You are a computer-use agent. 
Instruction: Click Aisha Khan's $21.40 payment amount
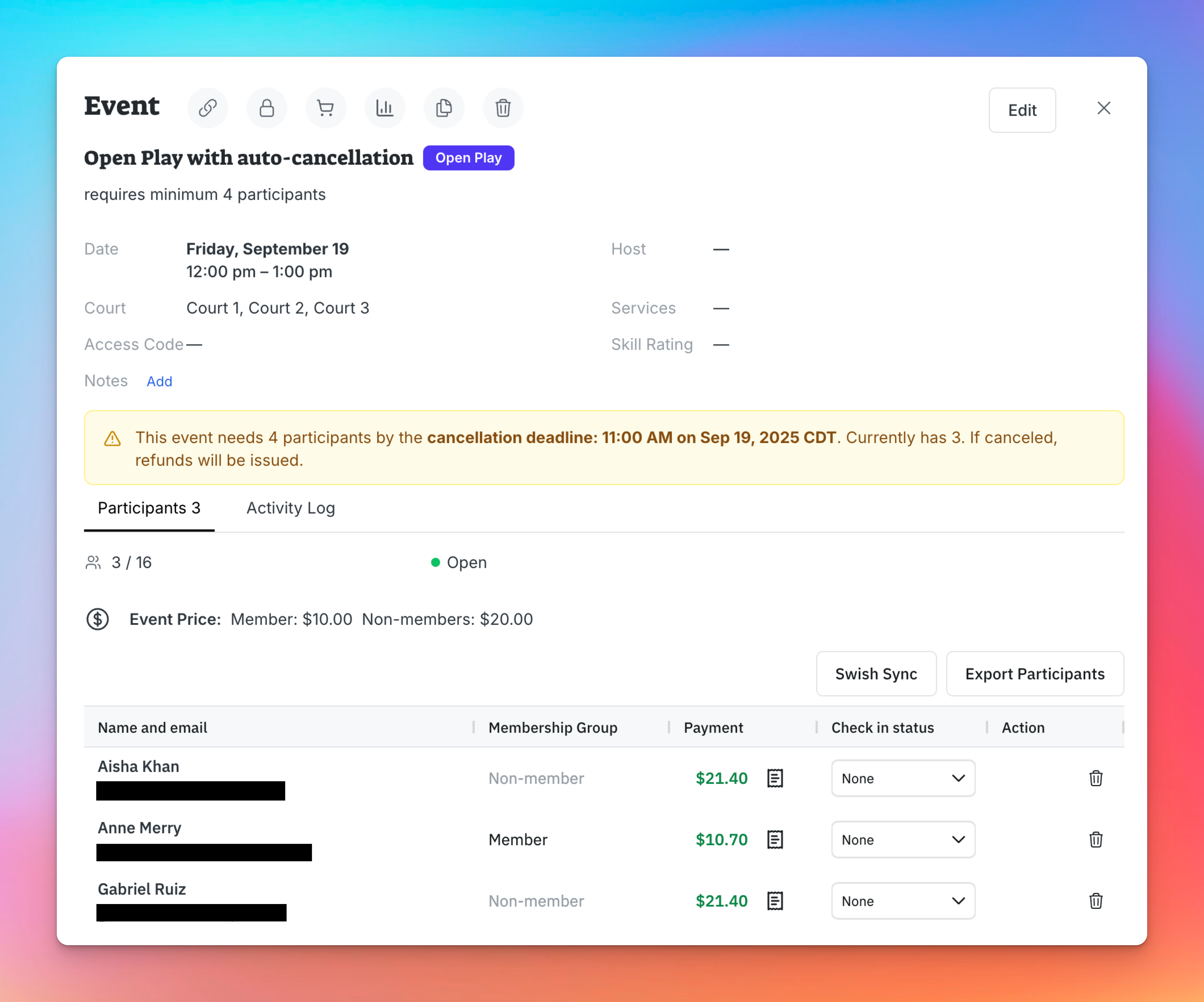click(x=721, y=778)
